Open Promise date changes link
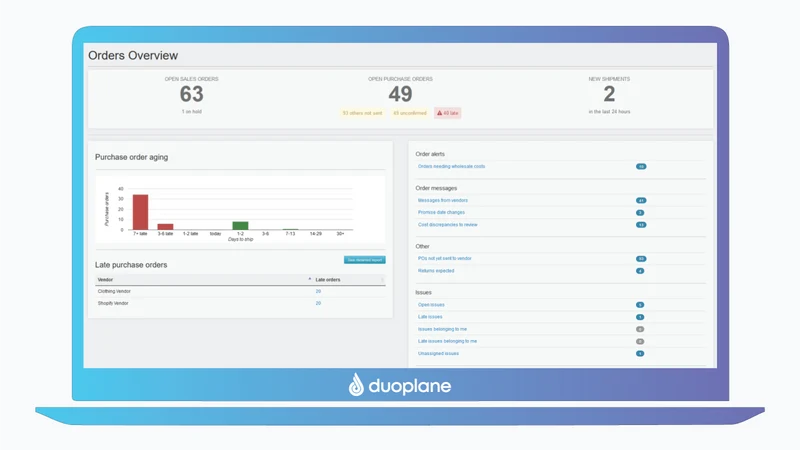The image size is (800, 450). click(x=441, y=212)
